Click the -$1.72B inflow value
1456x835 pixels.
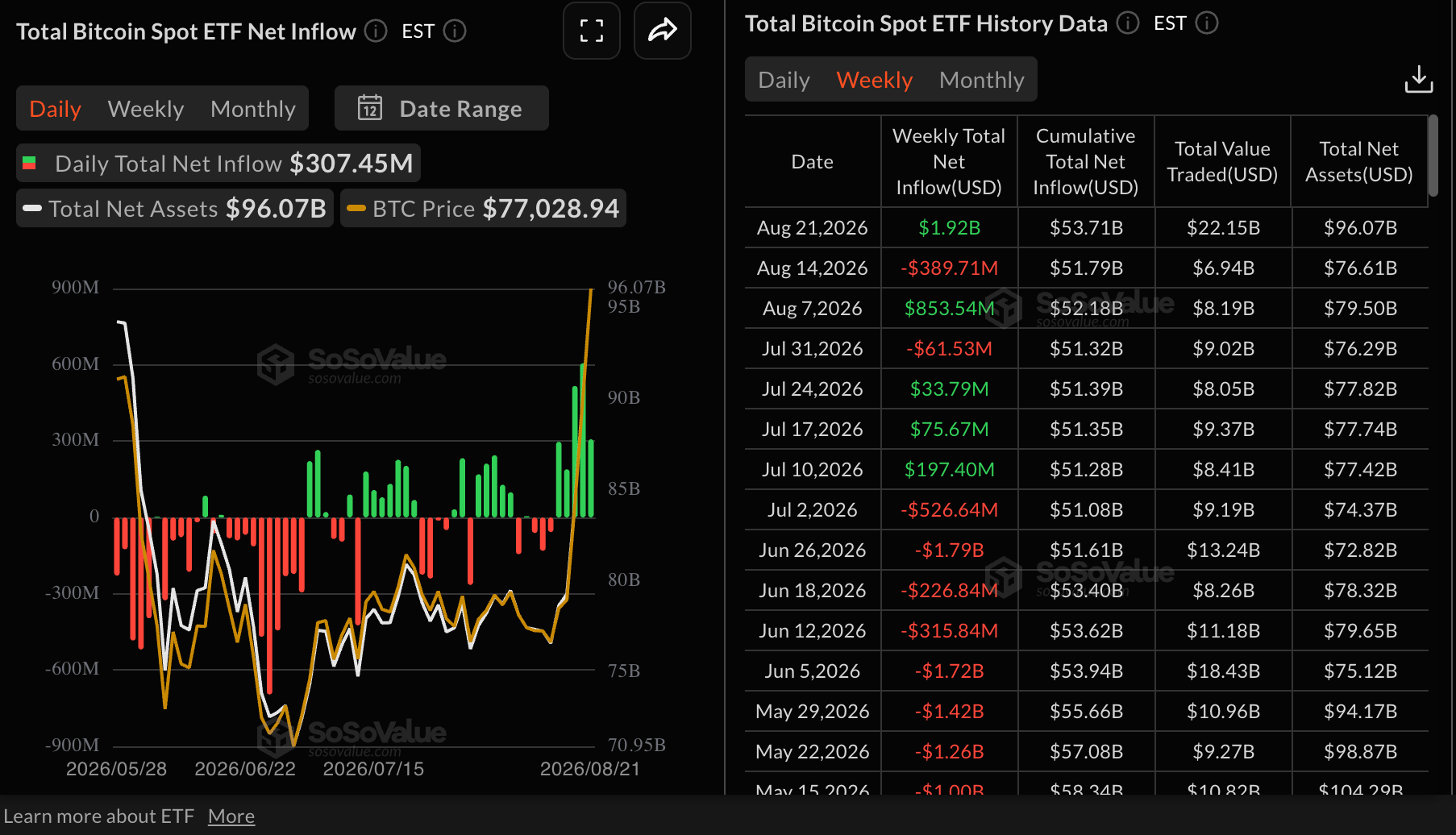pyautogui.click(x=949, y=671)
